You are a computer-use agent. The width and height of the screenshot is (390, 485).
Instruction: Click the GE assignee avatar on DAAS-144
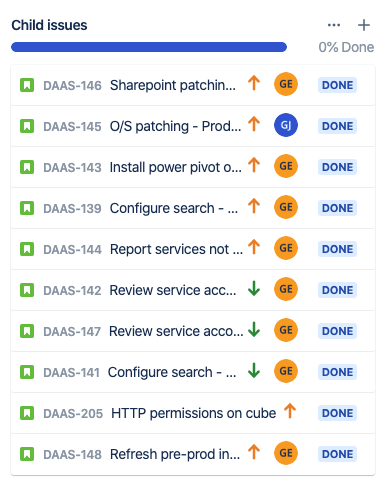pyautogui.click(x=286, y=248)
